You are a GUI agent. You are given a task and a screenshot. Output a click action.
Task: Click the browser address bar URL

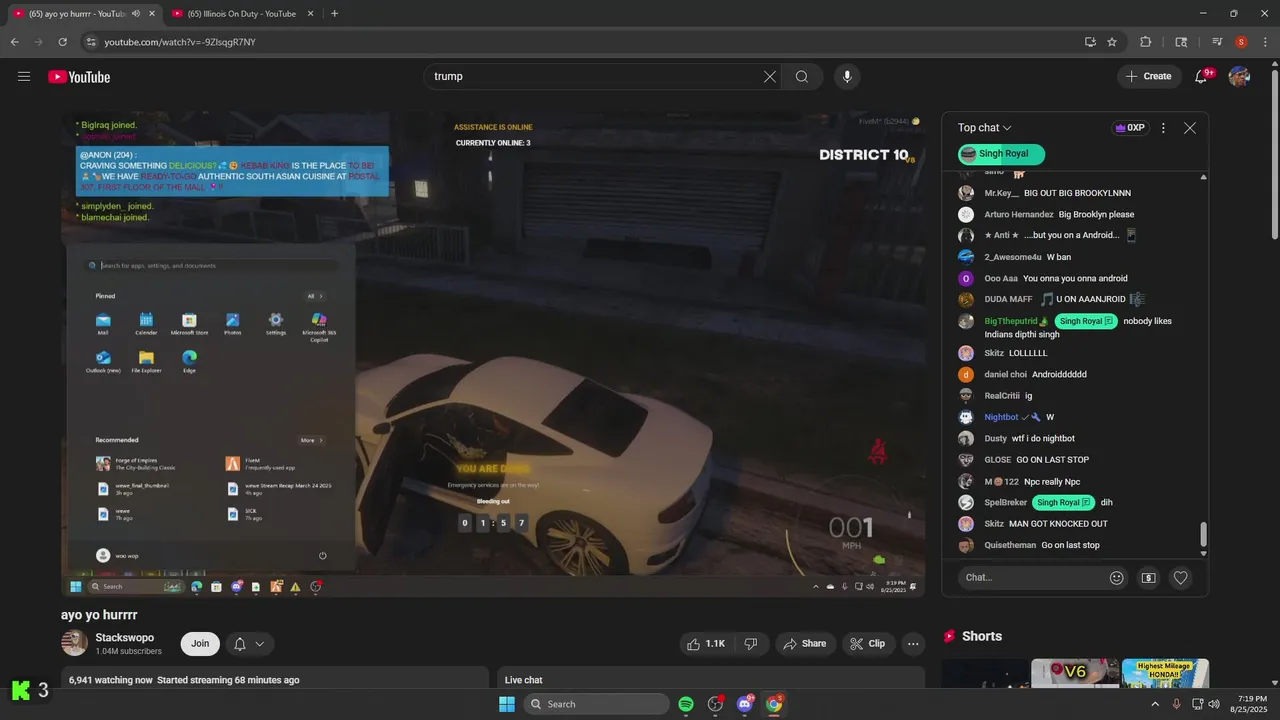(x=180, y=42)
